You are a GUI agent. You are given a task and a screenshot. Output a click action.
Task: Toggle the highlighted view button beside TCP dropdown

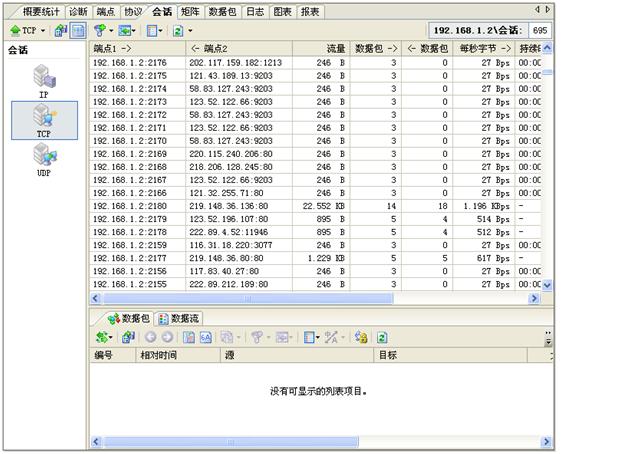pos(77,31)
